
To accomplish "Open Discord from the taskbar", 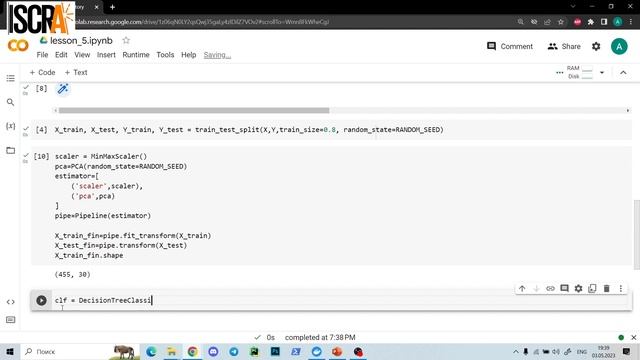I will click(x=213, y=351).
